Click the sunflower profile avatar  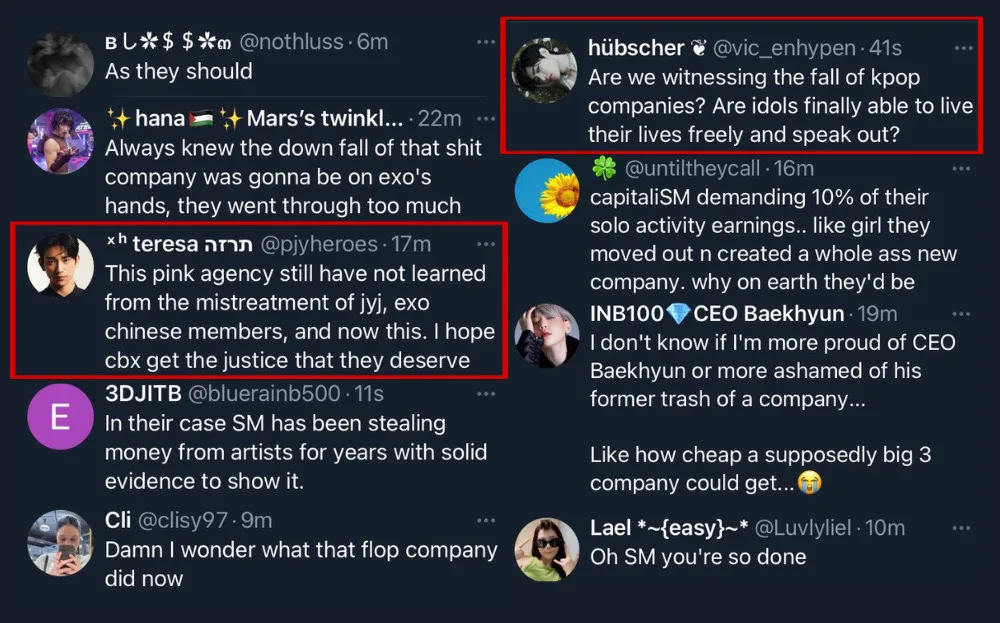tap(546, 190)
